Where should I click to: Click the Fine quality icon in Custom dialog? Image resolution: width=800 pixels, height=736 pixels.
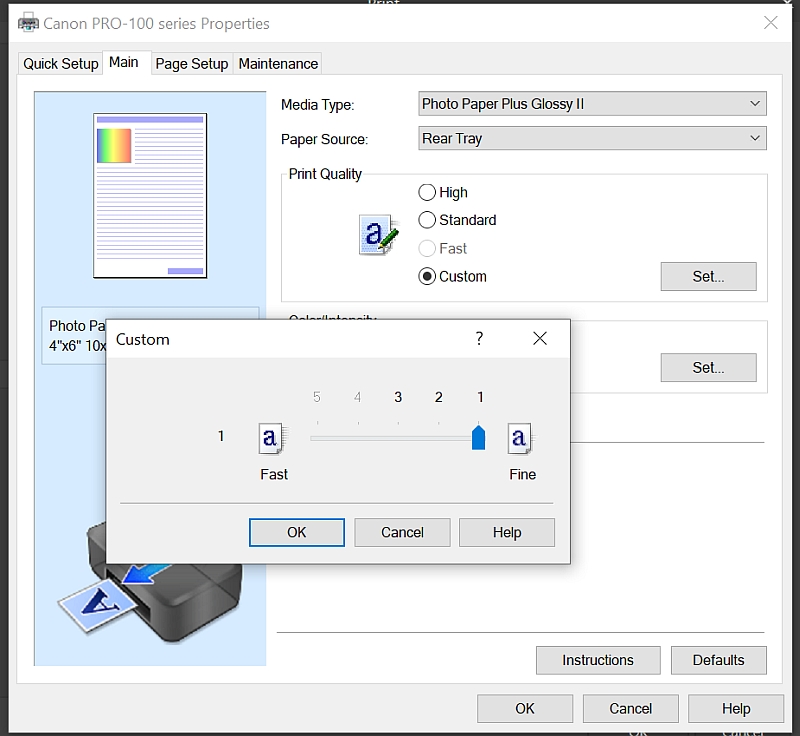(x=520, y=438)
